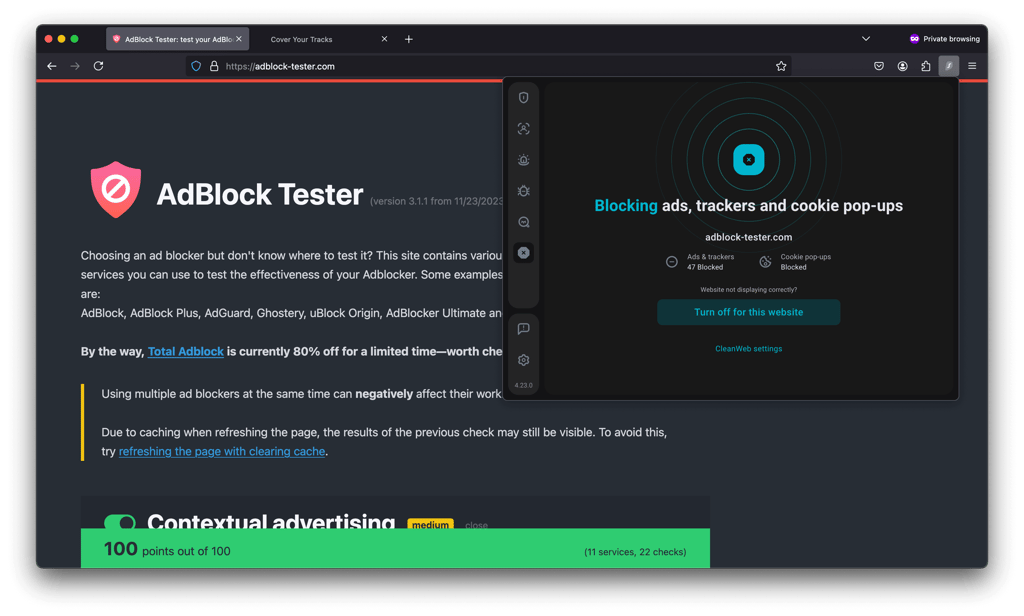Open the Alert siren icon in sidebar
This screenshot has height=616, width=1024.
tap(523, 160)
